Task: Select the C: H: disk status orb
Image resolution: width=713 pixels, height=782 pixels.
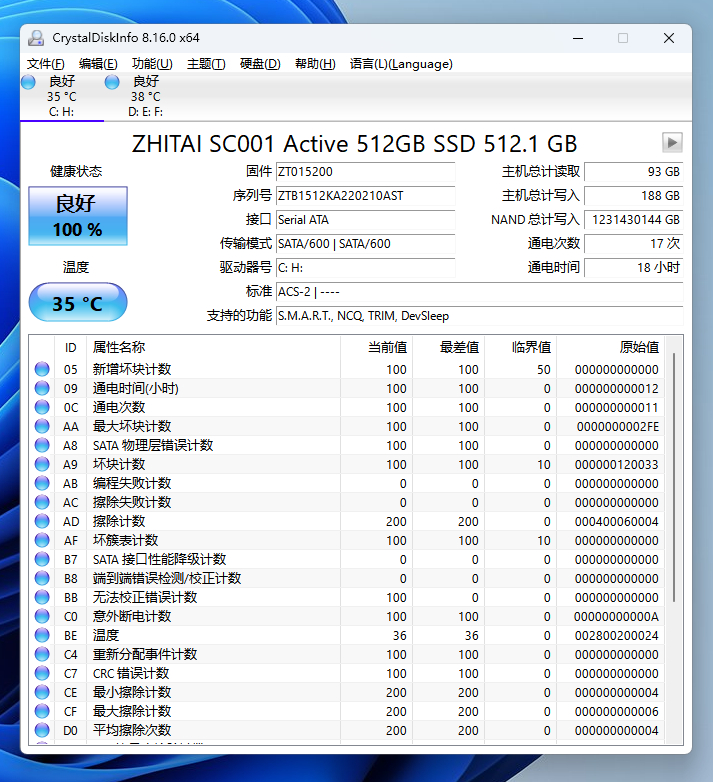Action: 28,82
